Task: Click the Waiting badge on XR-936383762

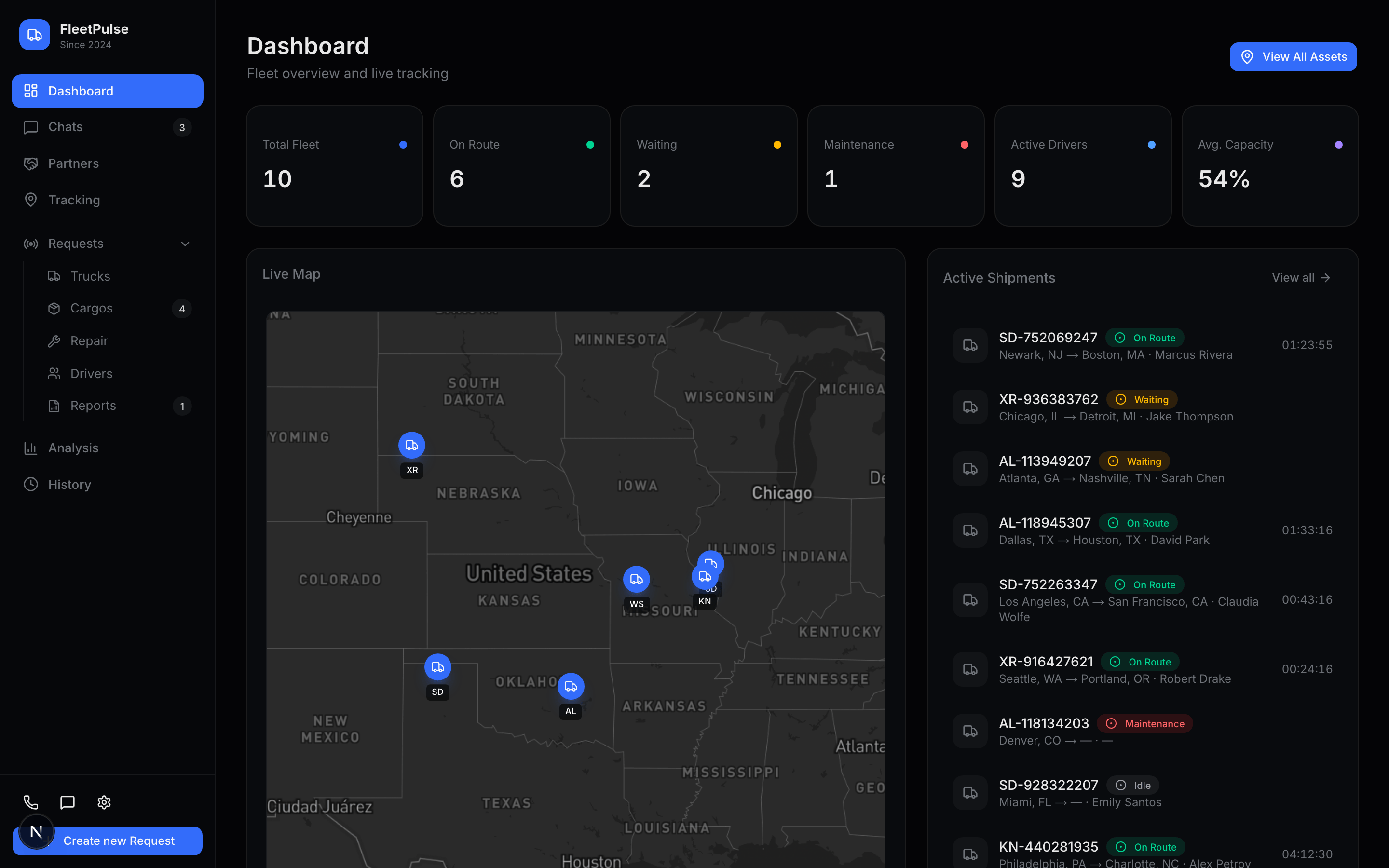Action: tap(1142, 400)
